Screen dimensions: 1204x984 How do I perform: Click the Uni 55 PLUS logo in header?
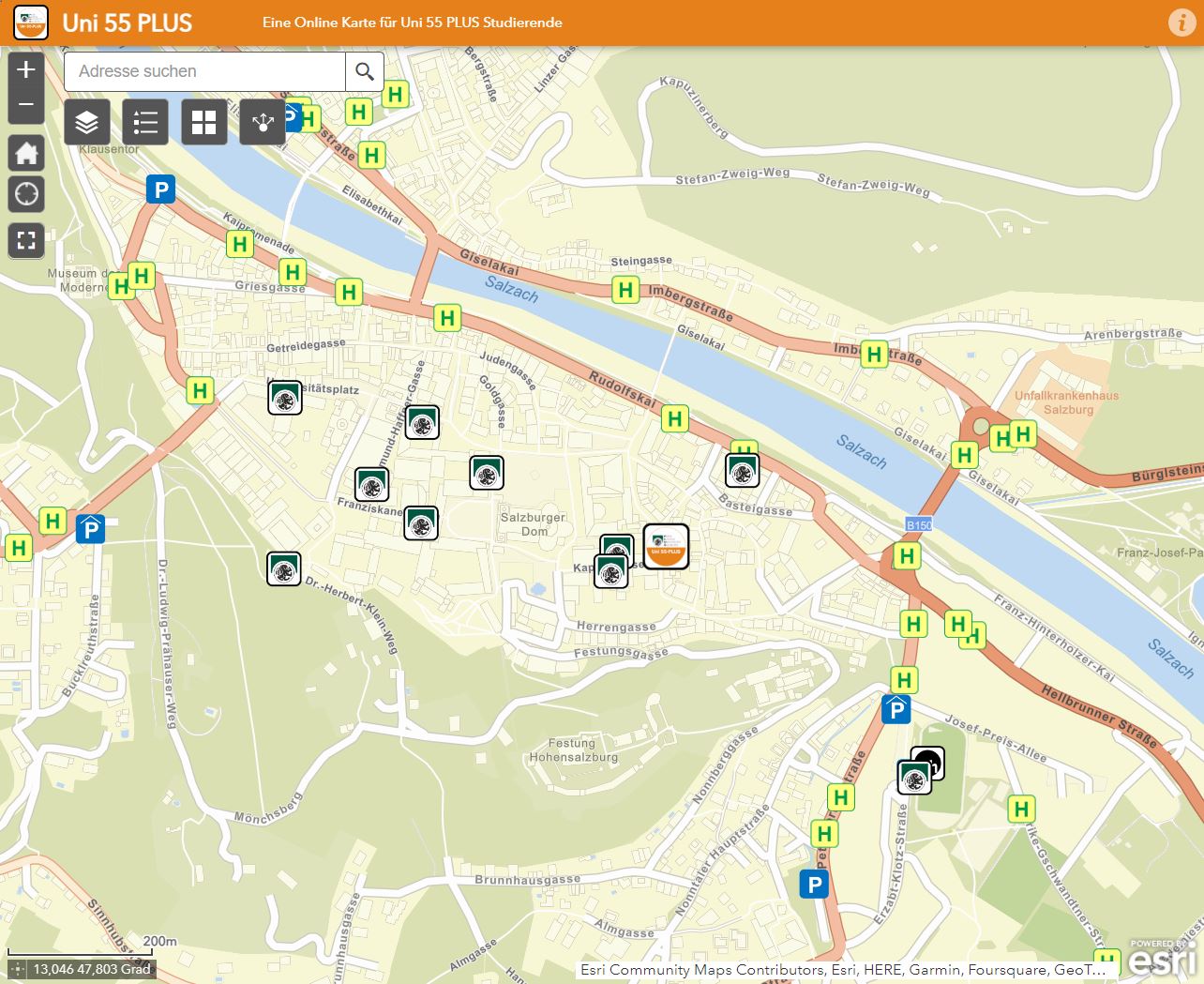[x=31, y=23]
